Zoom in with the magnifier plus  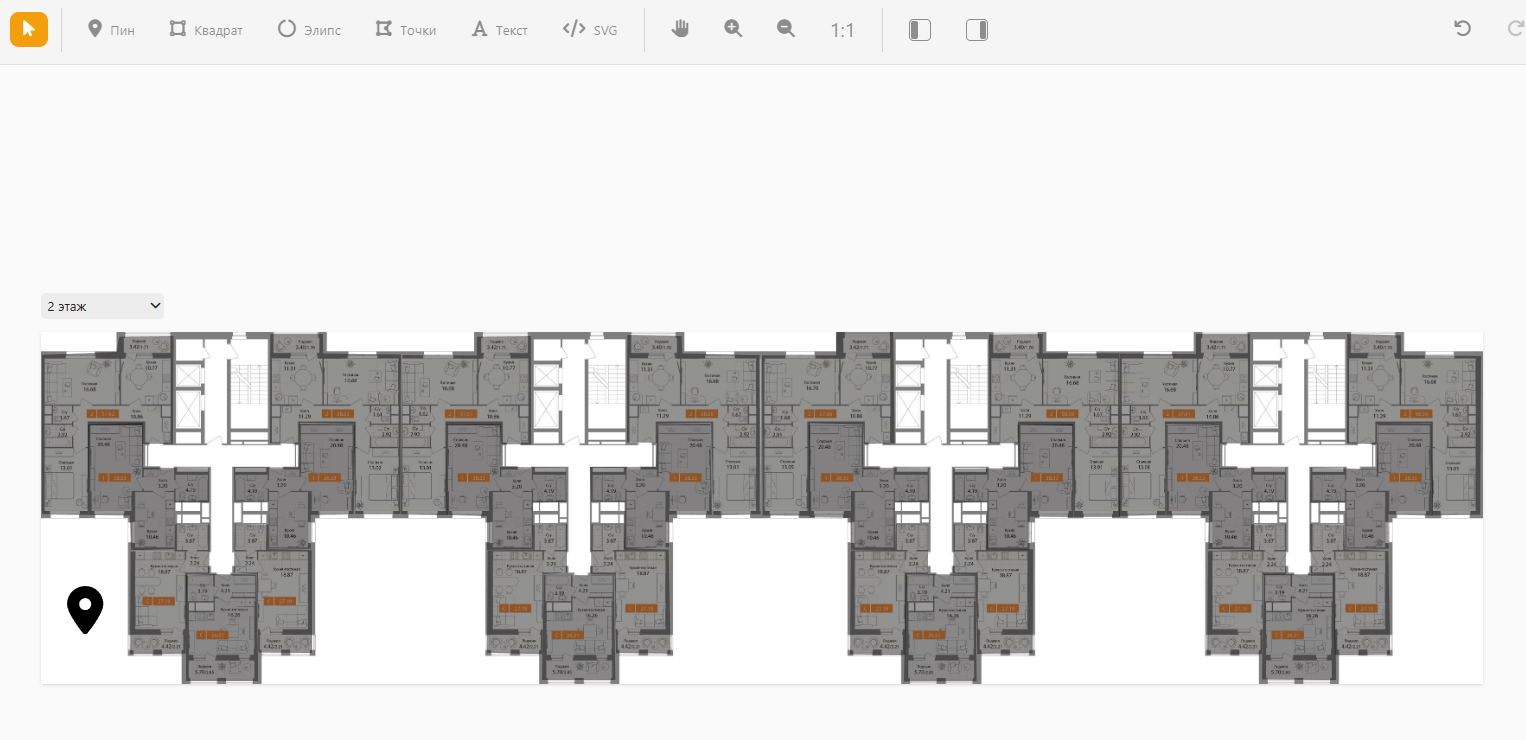(x=733, y=29)
